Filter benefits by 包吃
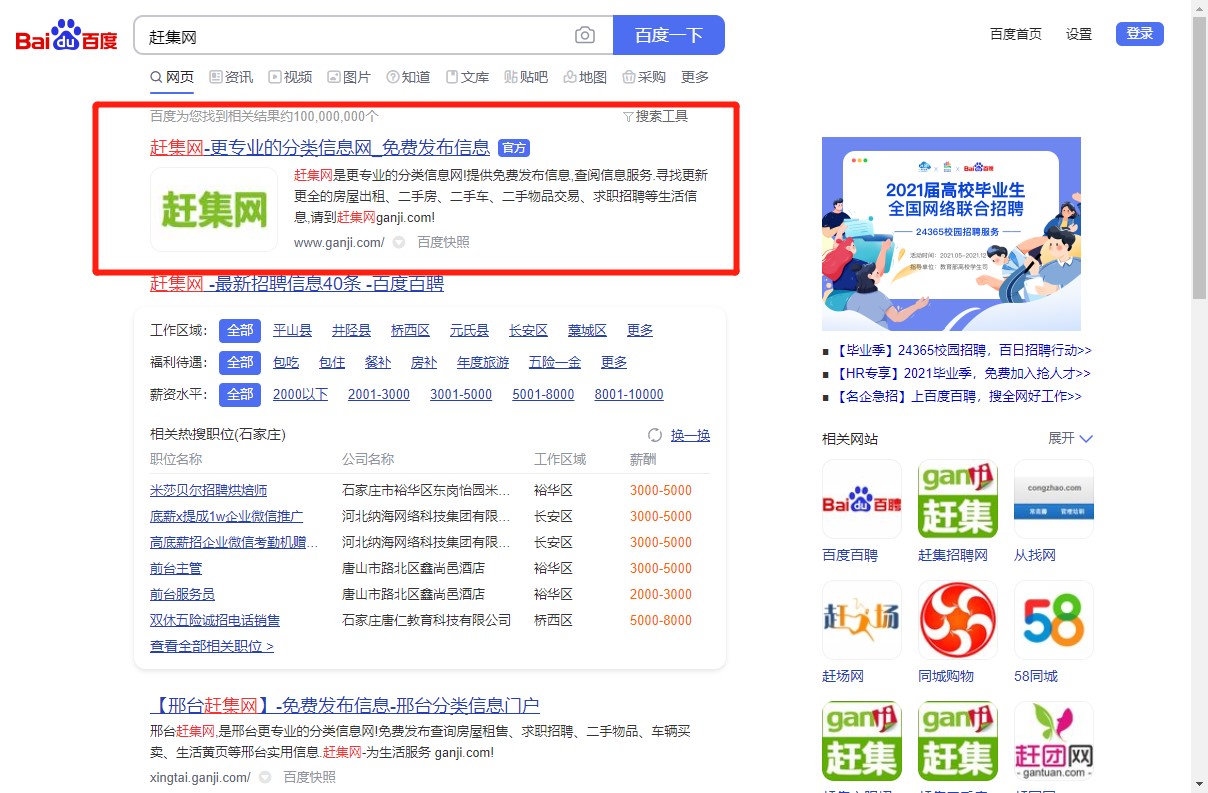The width and height of the screenshot is (1208, 793). [x=286, y=363]
